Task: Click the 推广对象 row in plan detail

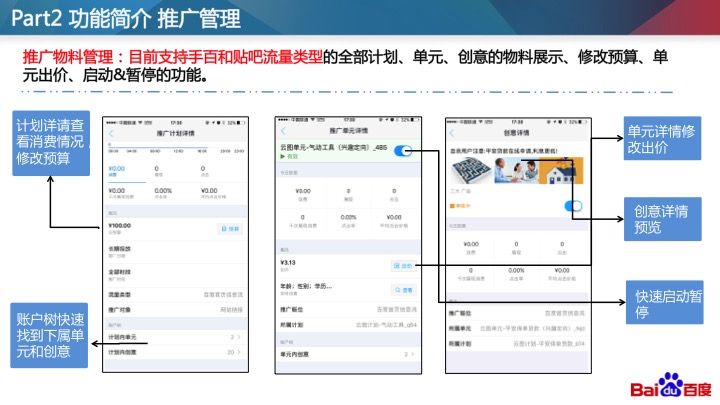Action: (175, 309)
